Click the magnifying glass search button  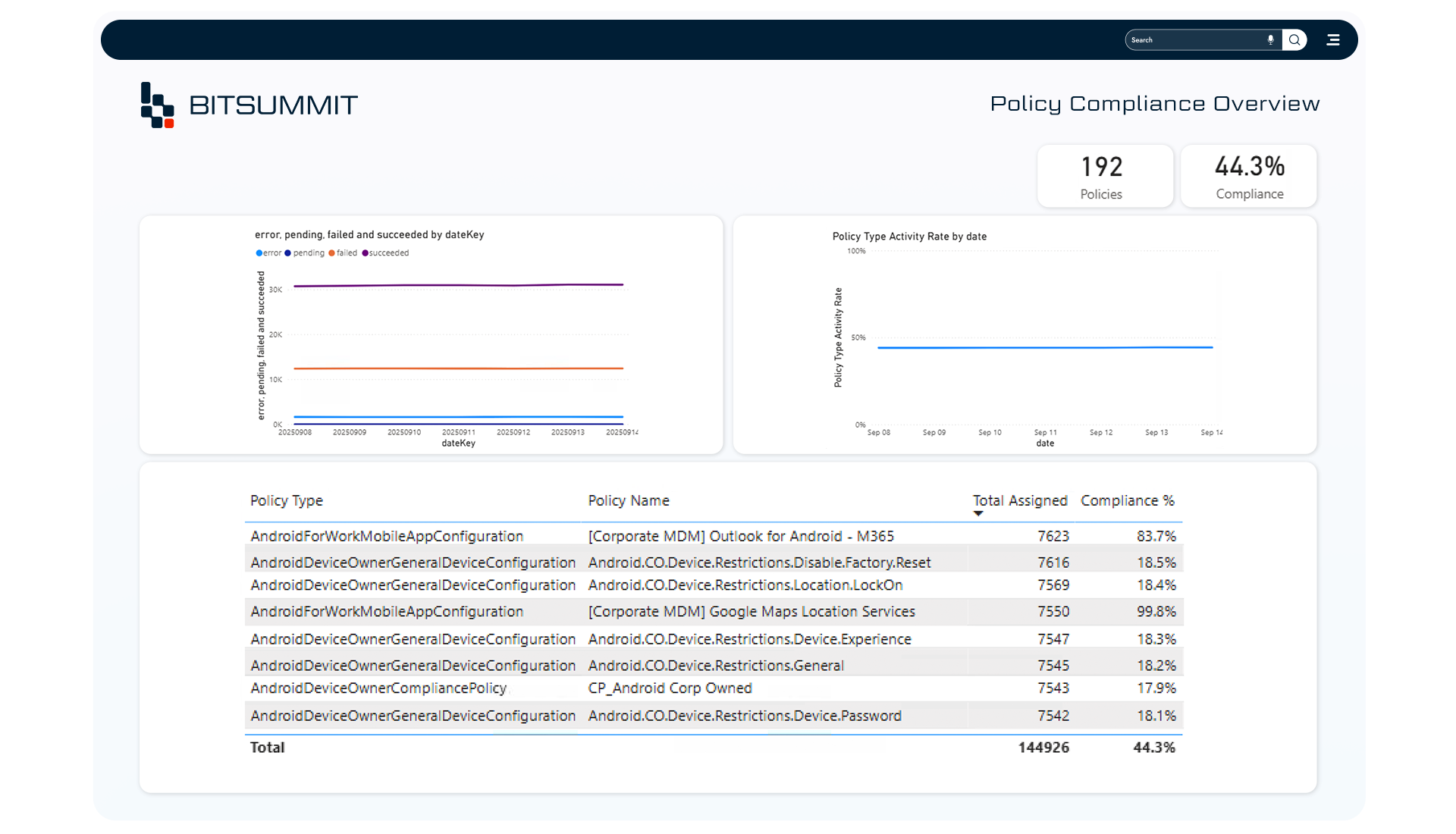(x=1294, y=39)
